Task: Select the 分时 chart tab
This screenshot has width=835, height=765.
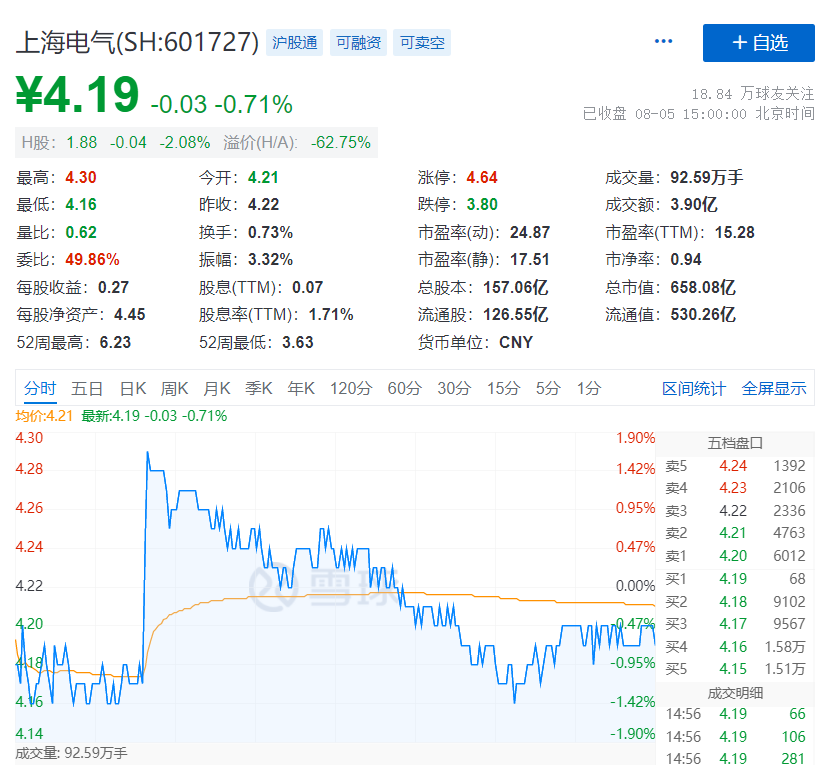Action: (x=40, y=389)
